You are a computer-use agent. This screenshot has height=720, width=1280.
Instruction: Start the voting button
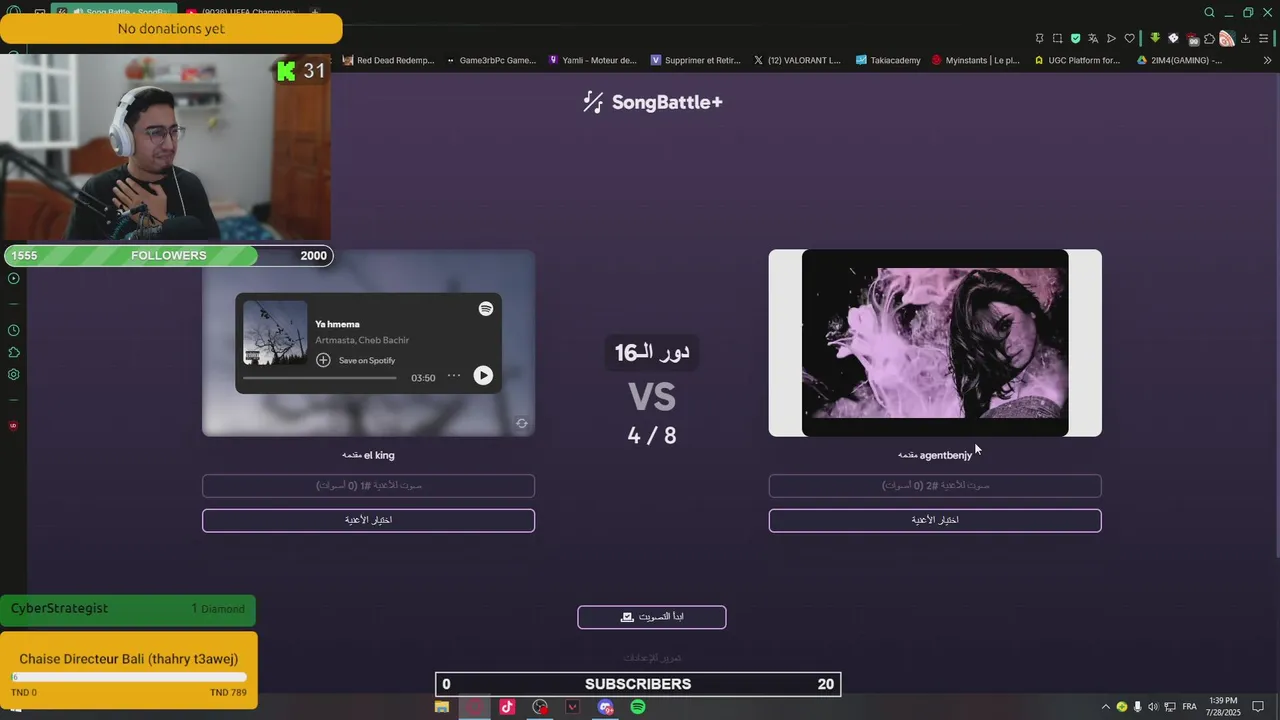point(652,617)
